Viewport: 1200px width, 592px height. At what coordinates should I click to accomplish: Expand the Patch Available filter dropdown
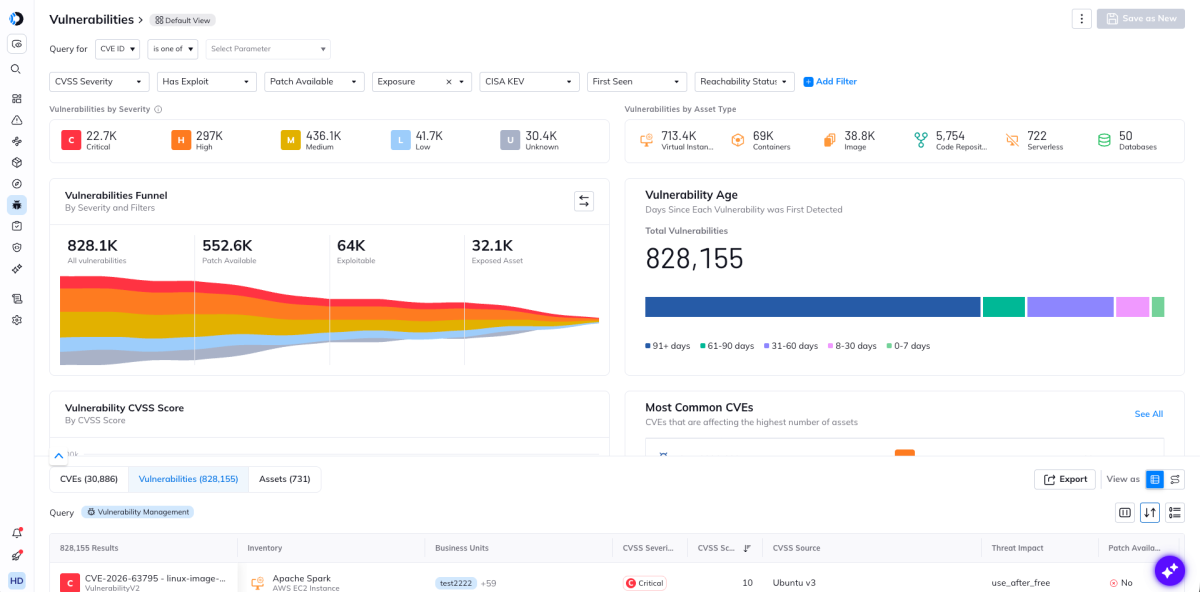click(x=314, y=82)
